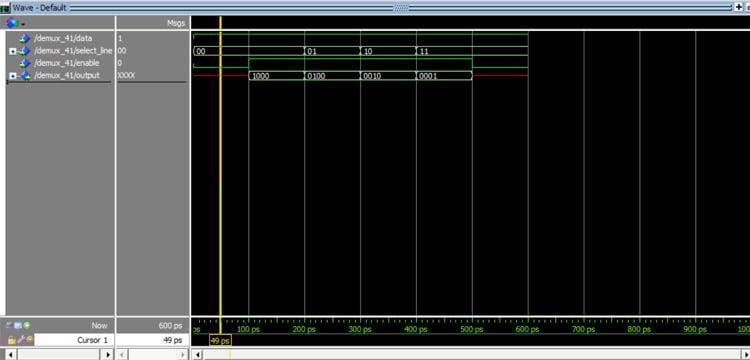Click the Cursor 1 name field
This screenshot has width=750, height=360.
coord(75,340)
